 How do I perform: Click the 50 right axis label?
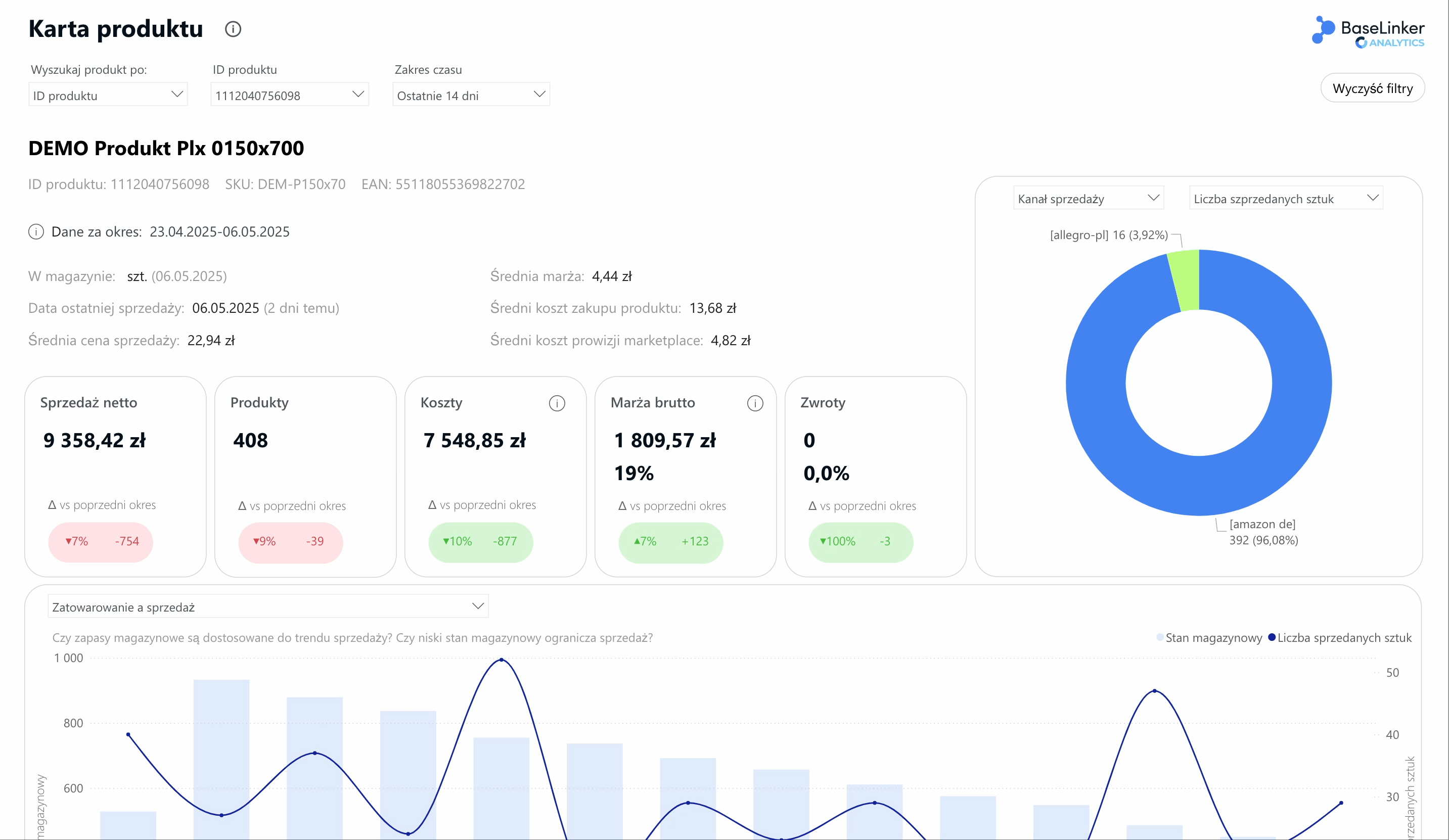[1393, 673]
